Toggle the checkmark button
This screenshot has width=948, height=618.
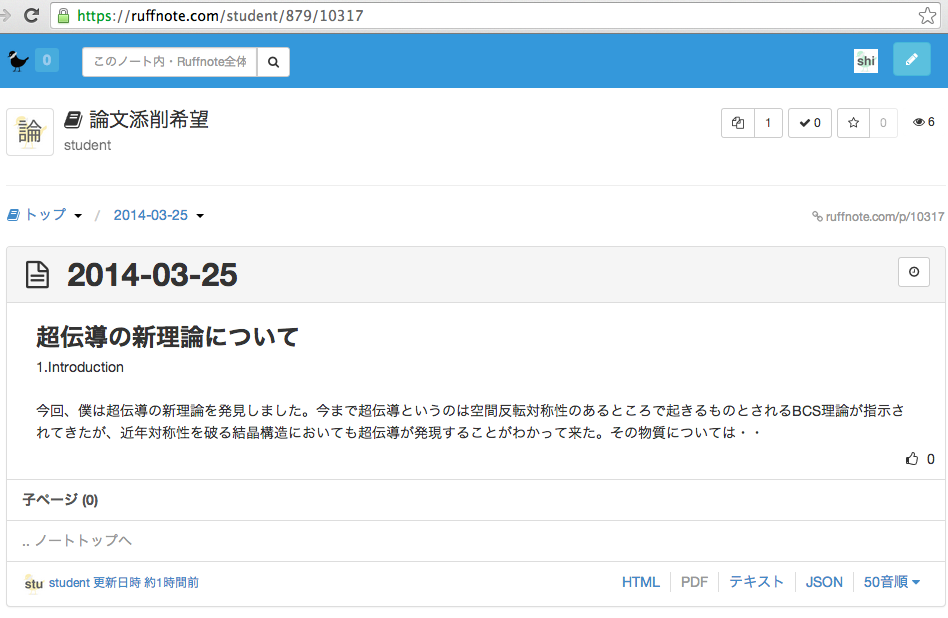coord(810,123)
